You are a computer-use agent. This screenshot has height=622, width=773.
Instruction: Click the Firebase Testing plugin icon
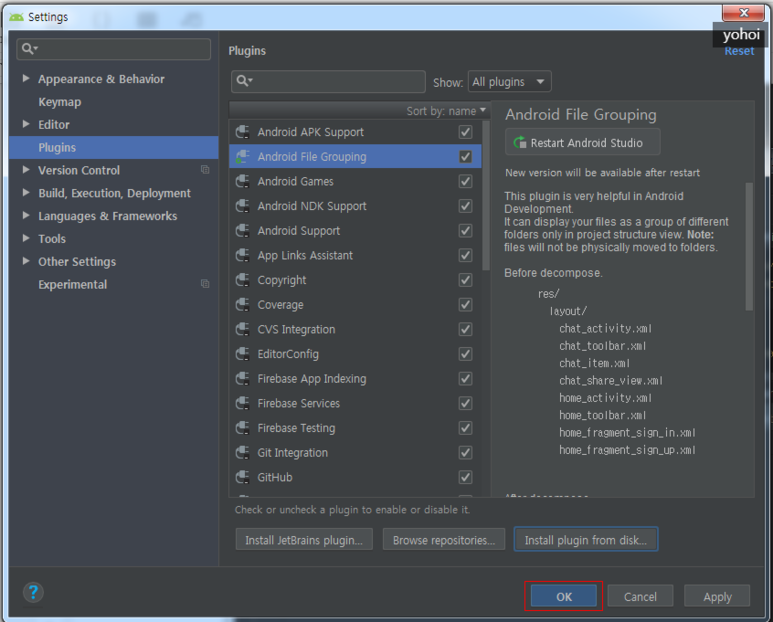tap(242, 428)
